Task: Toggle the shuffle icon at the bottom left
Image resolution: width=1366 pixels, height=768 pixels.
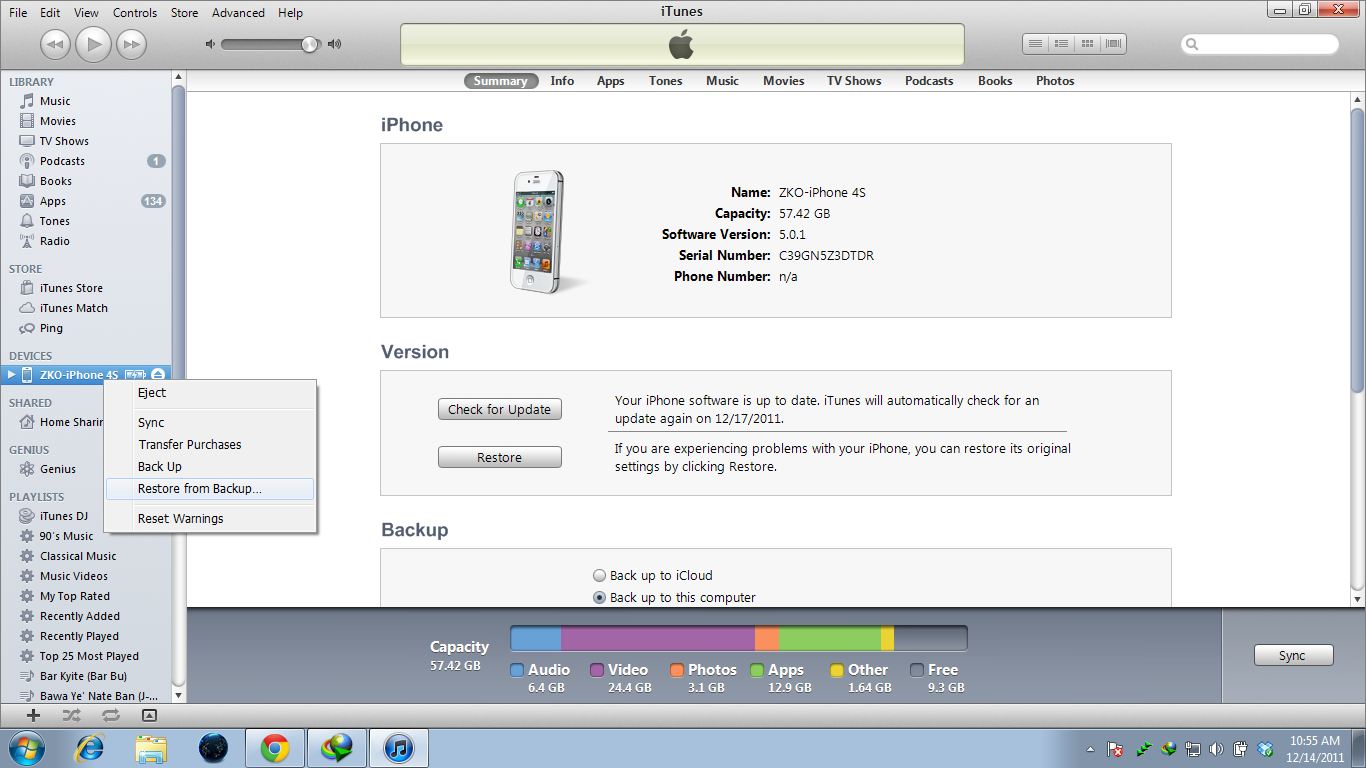Action: pyautogui.click(x=71, y=715)
